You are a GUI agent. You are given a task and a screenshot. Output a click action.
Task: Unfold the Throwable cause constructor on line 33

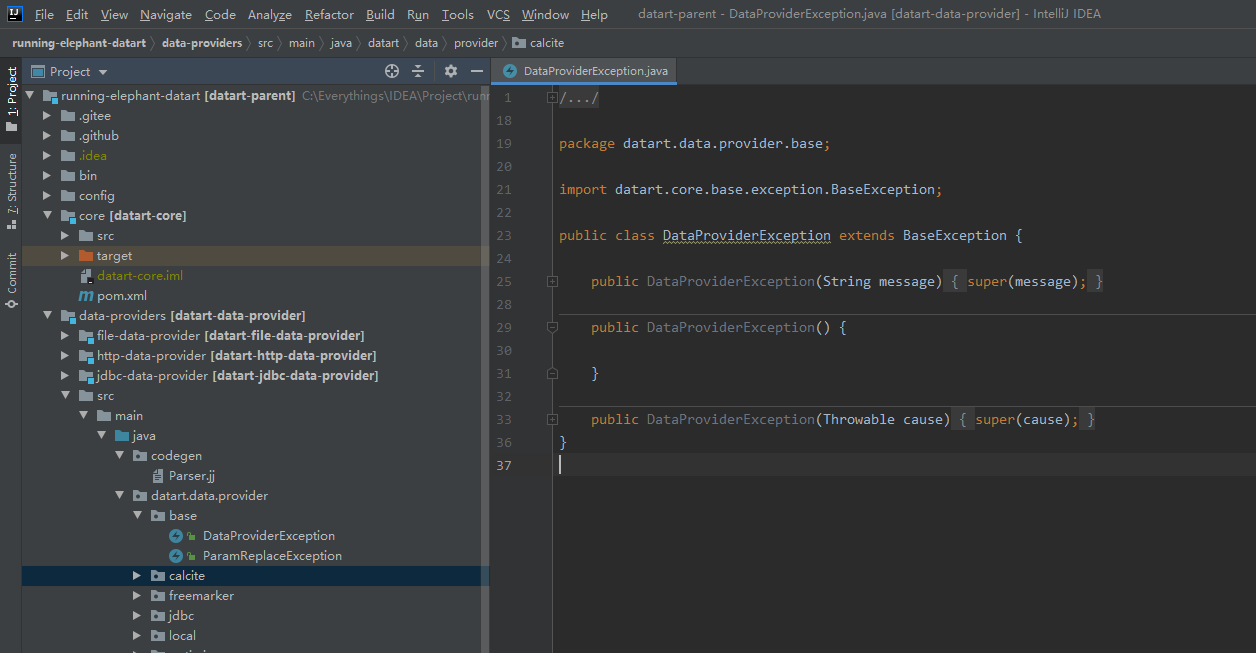point(552,420)
